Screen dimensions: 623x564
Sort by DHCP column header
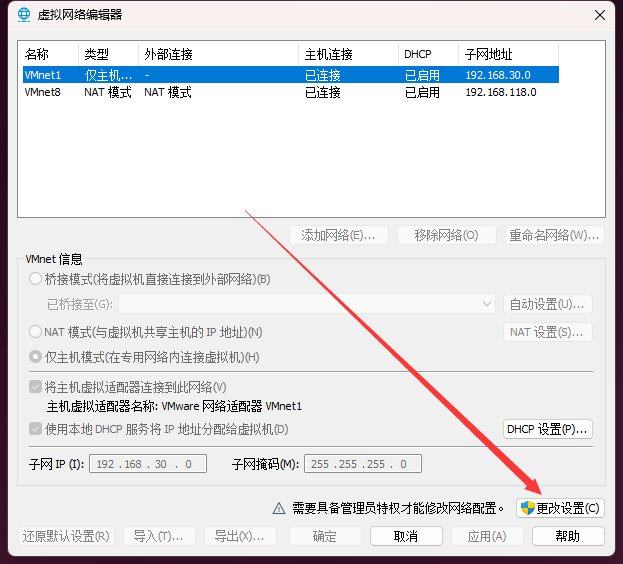(x=429, y=54)
